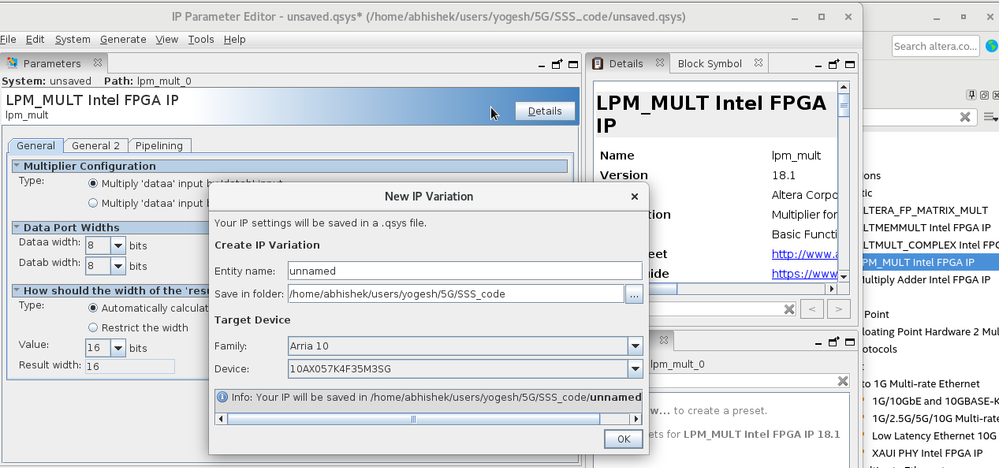Maximize the Presets panel
999x468 pixels.
click(849, 342)
